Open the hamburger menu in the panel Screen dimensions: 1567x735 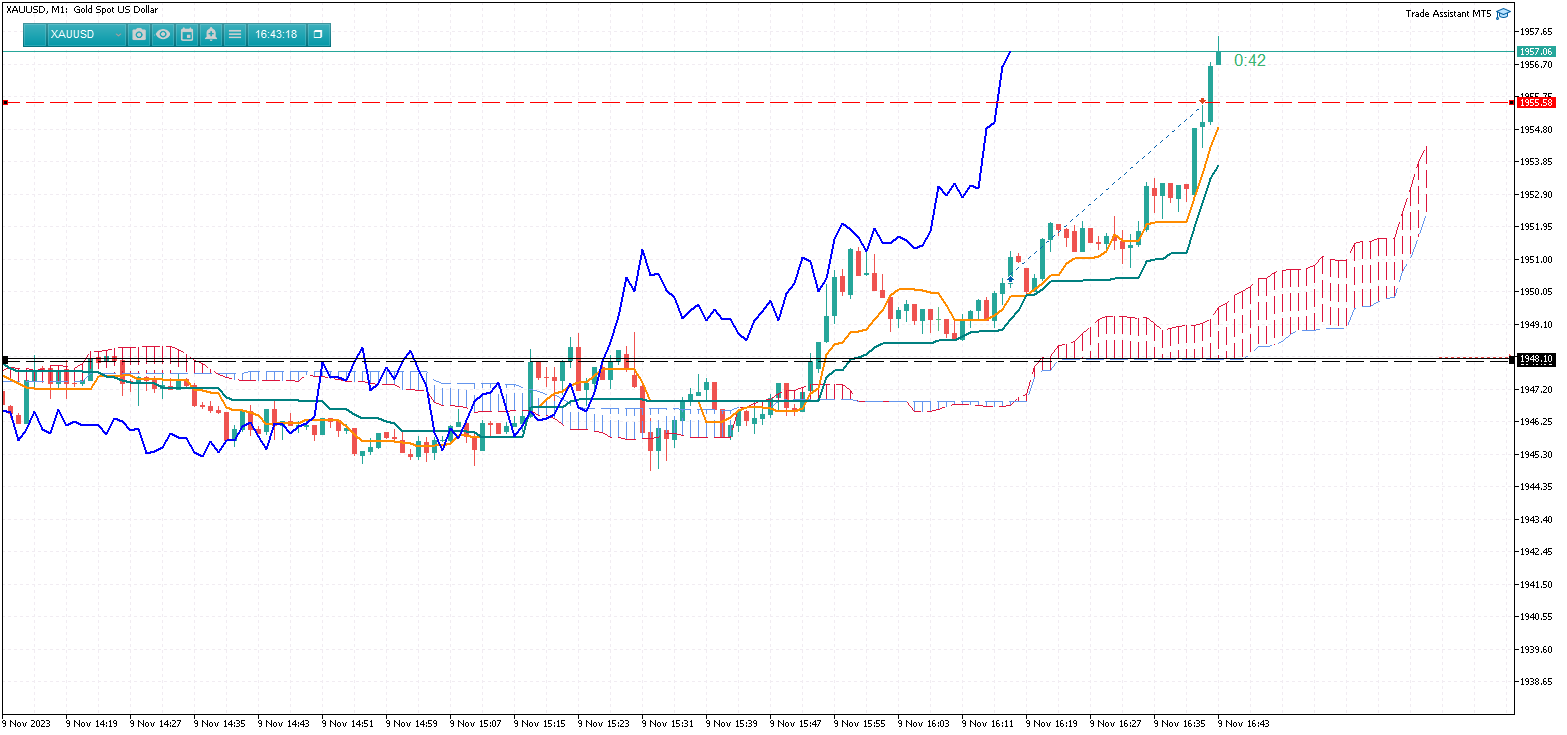pyautogui.click(x=235, y=34)
